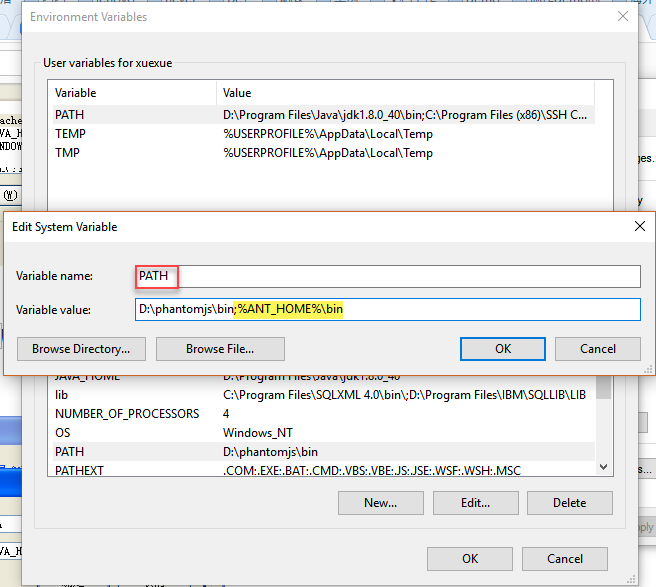Viewport: 656px width, 587px height.
Task: Click Edit... under system variables
Action: (475, 503)
